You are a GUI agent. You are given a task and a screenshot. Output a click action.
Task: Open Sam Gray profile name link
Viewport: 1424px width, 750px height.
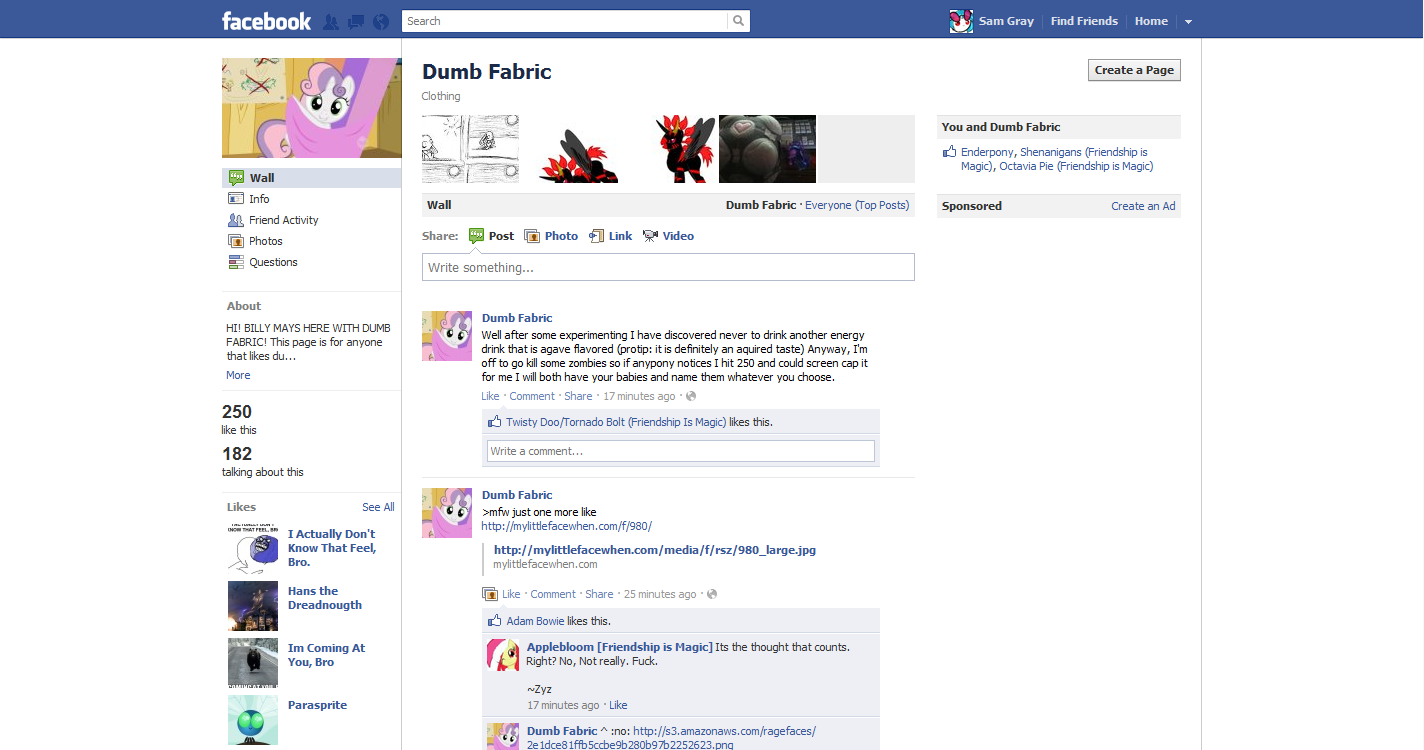click(x=1006, y=21)
